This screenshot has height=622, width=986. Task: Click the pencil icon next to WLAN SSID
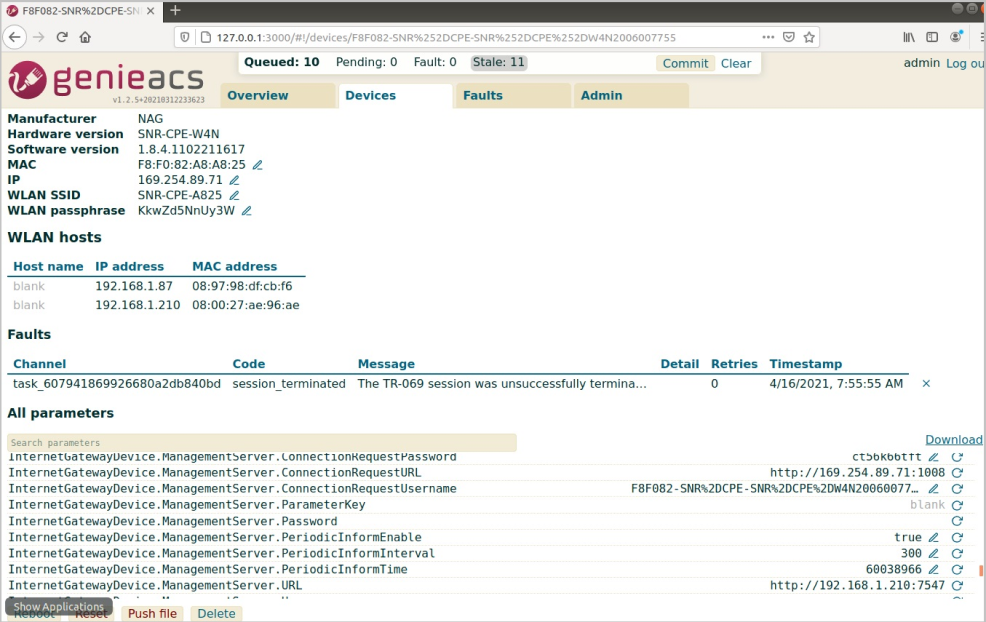pyautogui.click(x=234, y=196)
